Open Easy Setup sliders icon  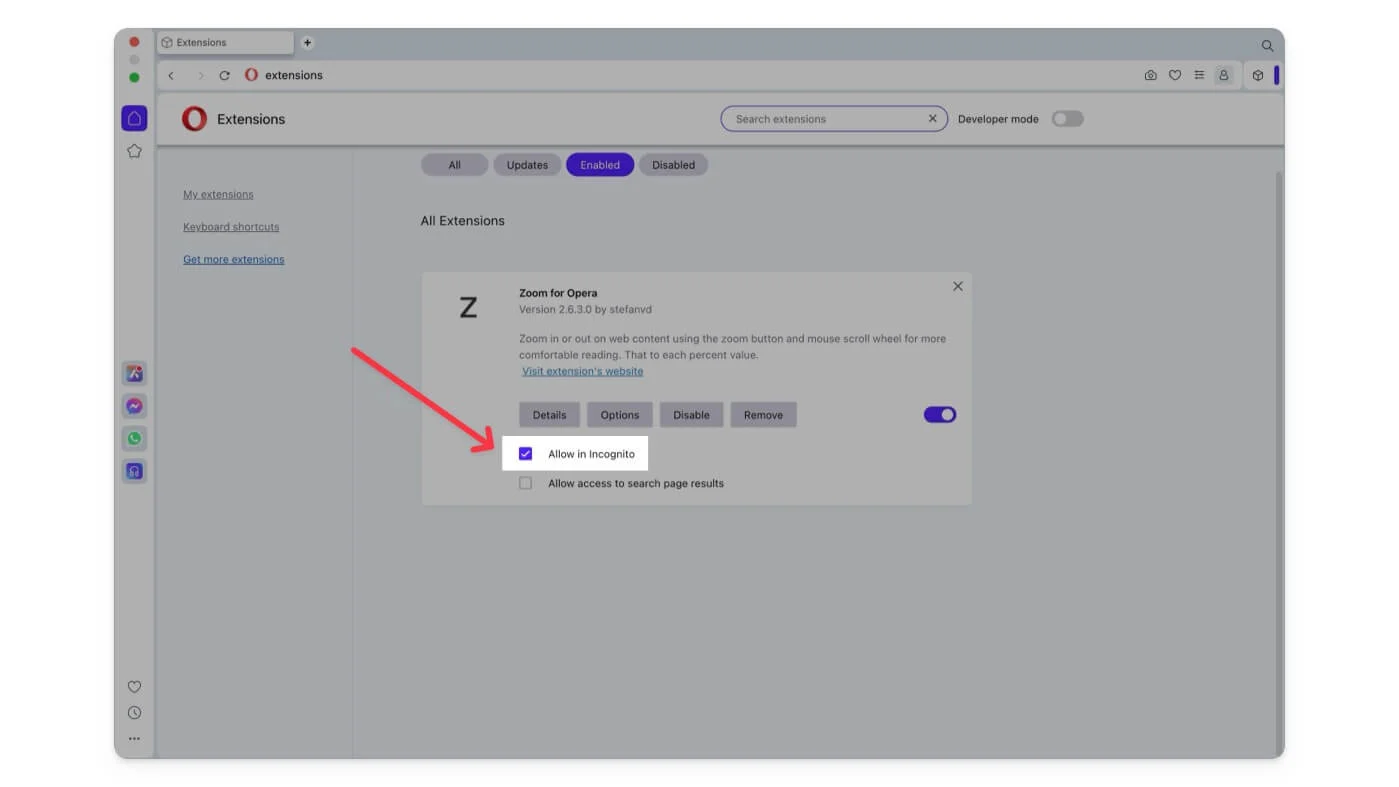(1199, 75)
